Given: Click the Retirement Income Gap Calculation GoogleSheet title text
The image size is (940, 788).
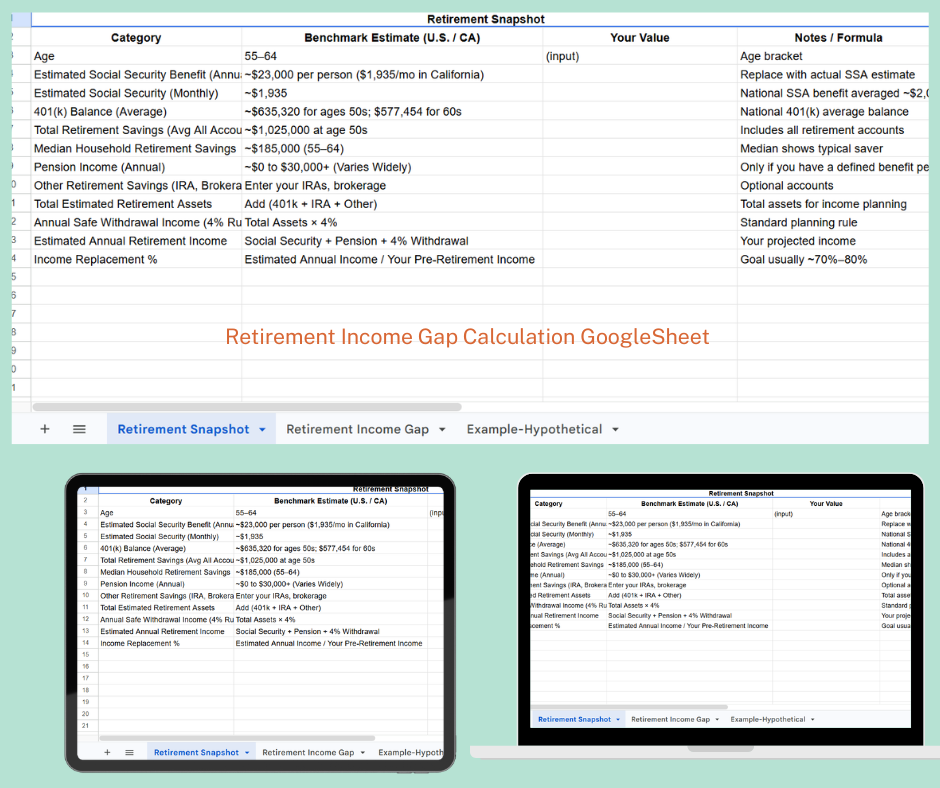Looking at the screenshot, I should [467, 337].
